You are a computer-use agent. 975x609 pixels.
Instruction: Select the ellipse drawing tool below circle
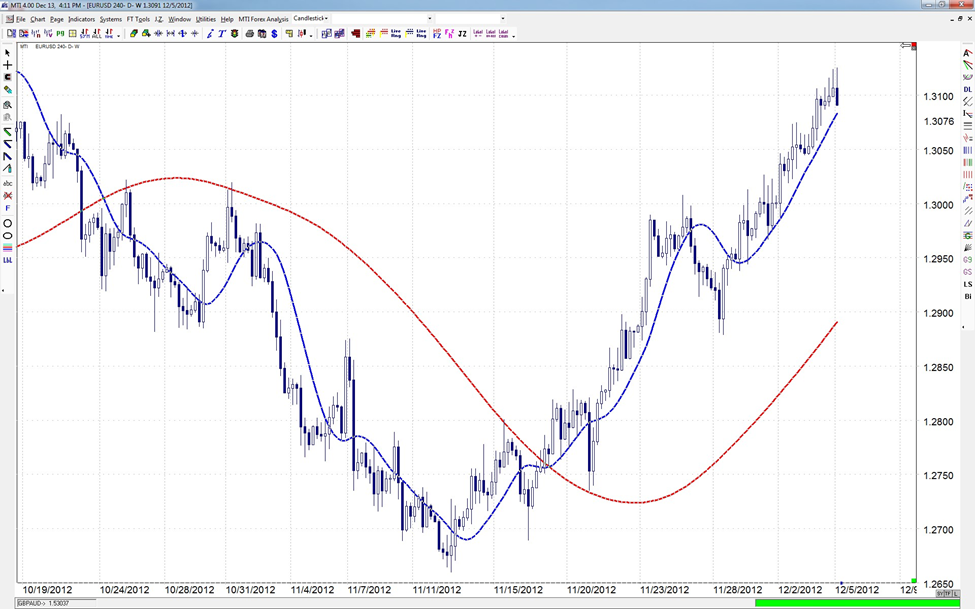pyautogui.click(x=7, y=236)
